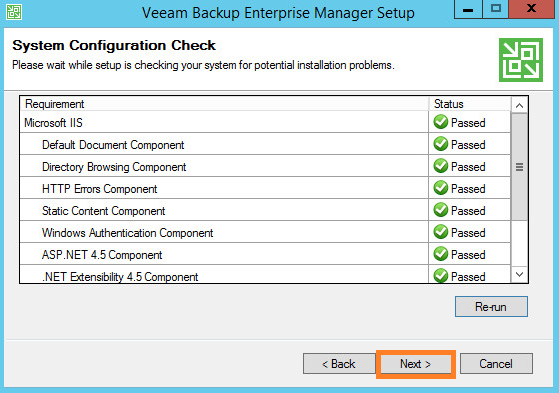Select the ASP.NET 4.5 Component row
The image size is (559, 393).
pyautogui.click(x=265, y=254)
